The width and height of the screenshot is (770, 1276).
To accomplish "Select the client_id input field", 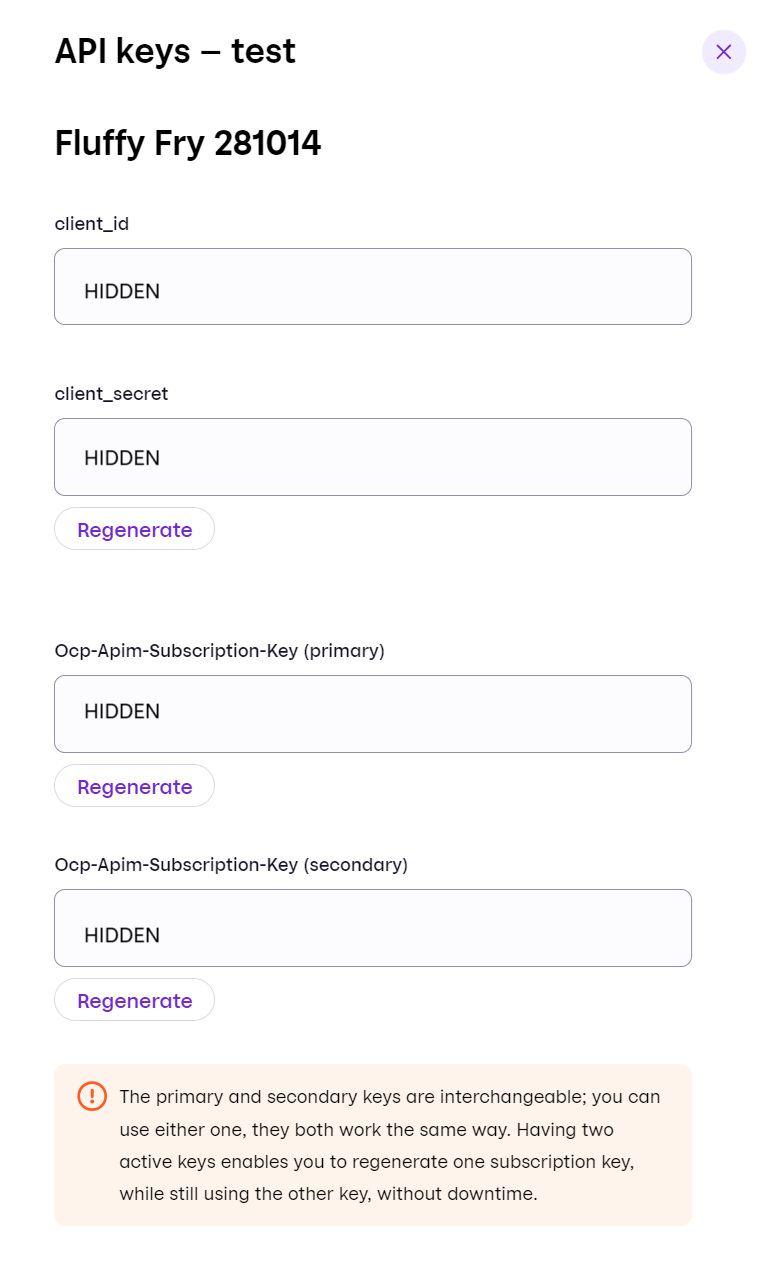I will coord(372,286).
